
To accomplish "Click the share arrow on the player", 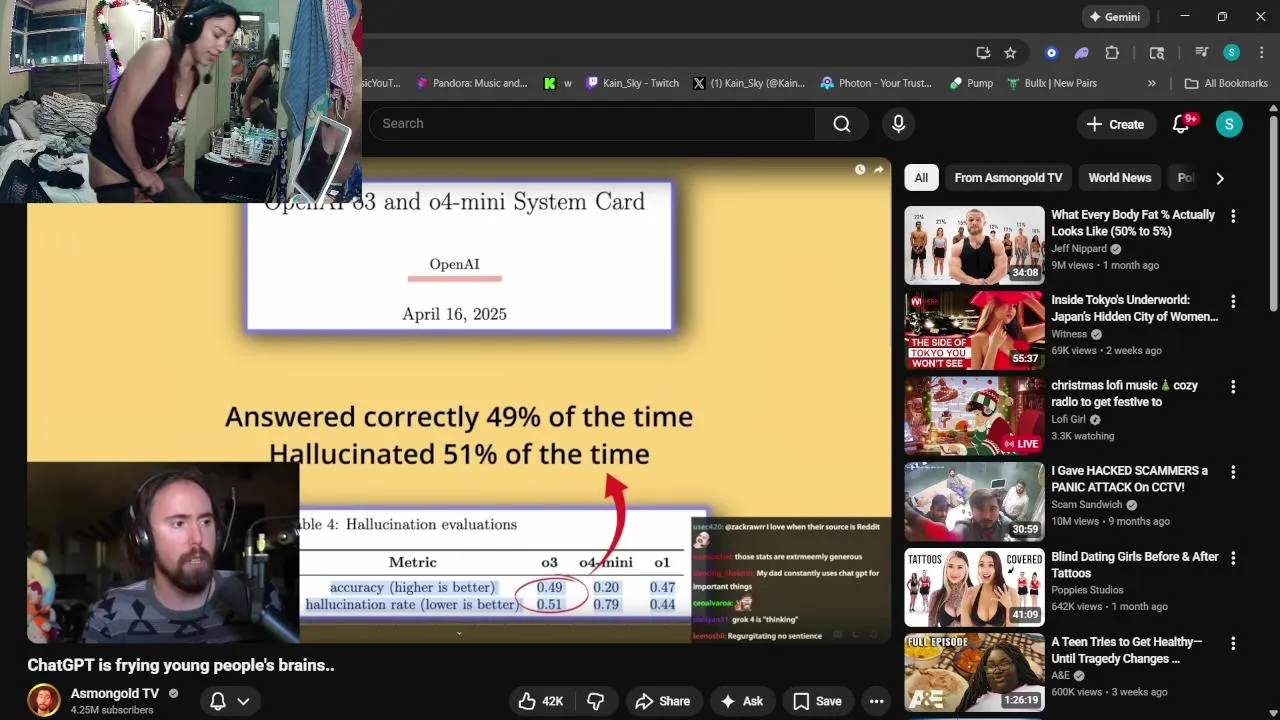I will (878, 170).
